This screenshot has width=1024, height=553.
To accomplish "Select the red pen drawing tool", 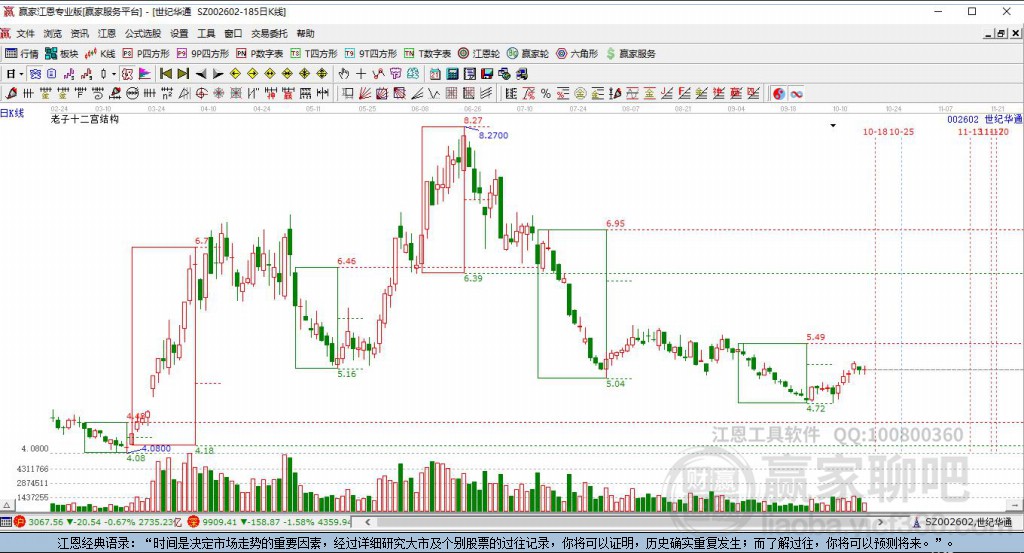I will (x=11, y=93).
